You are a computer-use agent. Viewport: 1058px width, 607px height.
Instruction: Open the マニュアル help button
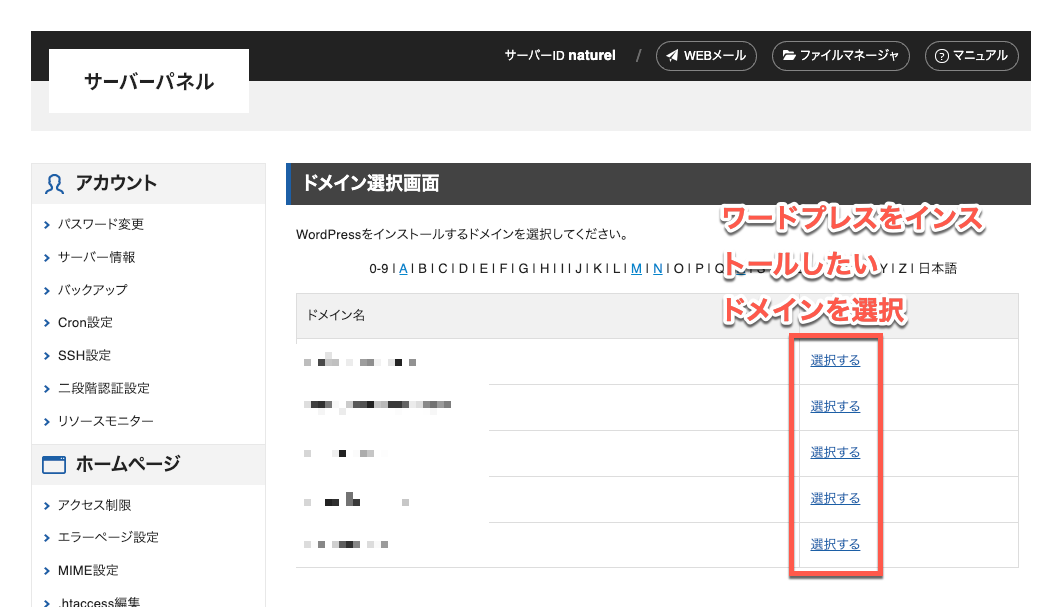click(x=971, y=56)
